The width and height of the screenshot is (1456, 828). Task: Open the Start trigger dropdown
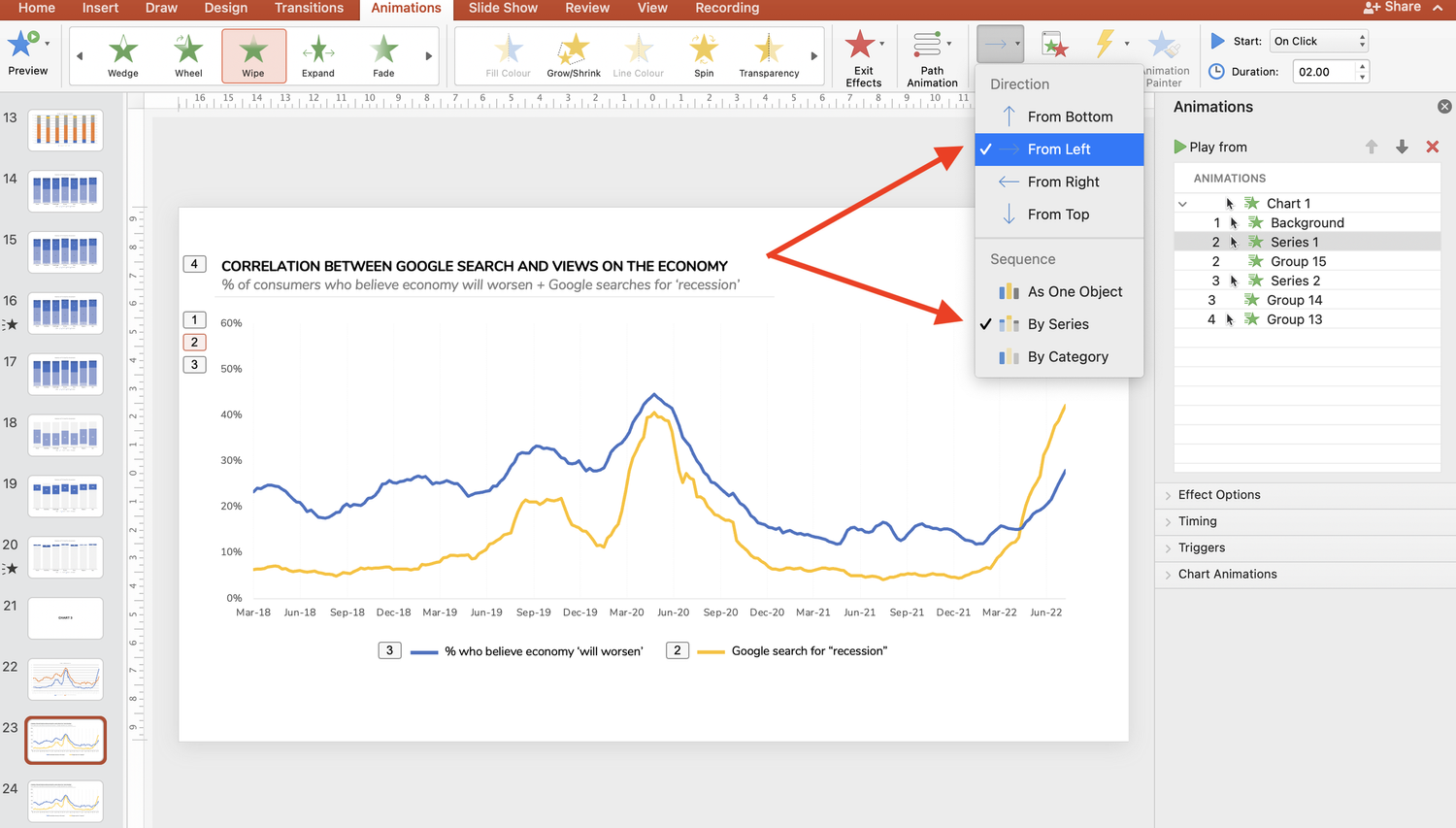1318,41
